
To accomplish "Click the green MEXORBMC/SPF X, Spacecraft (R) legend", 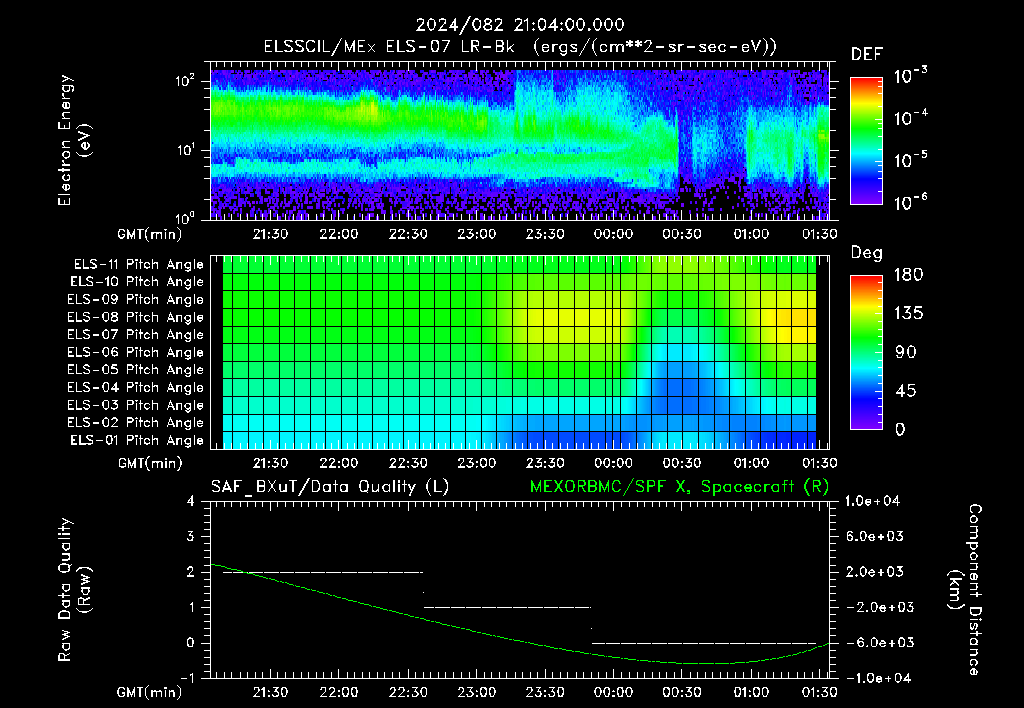I will [x=679, y=487].
